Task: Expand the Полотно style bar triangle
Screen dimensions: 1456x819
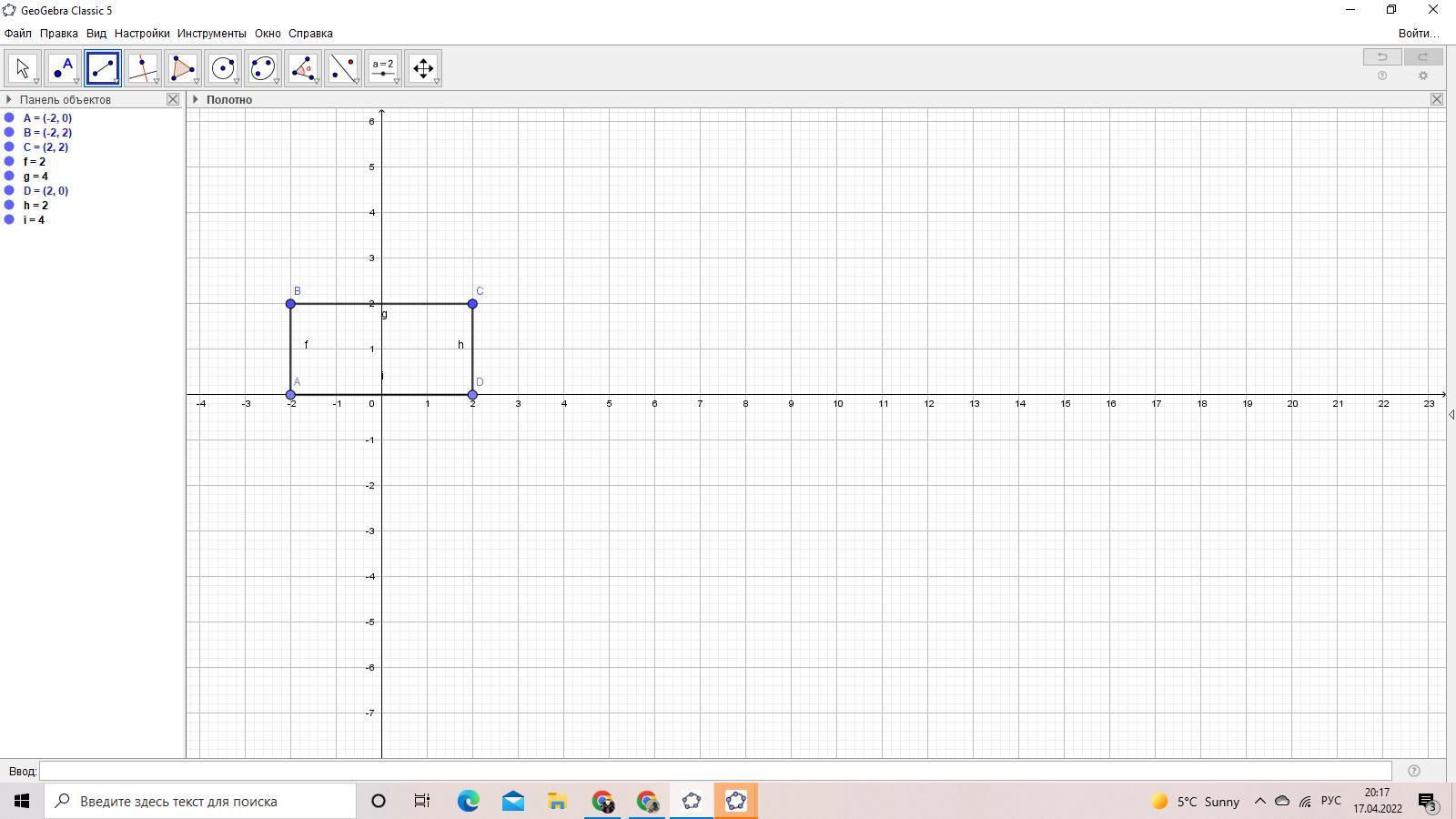Action: pyautogui.click(x=195, y=99)
